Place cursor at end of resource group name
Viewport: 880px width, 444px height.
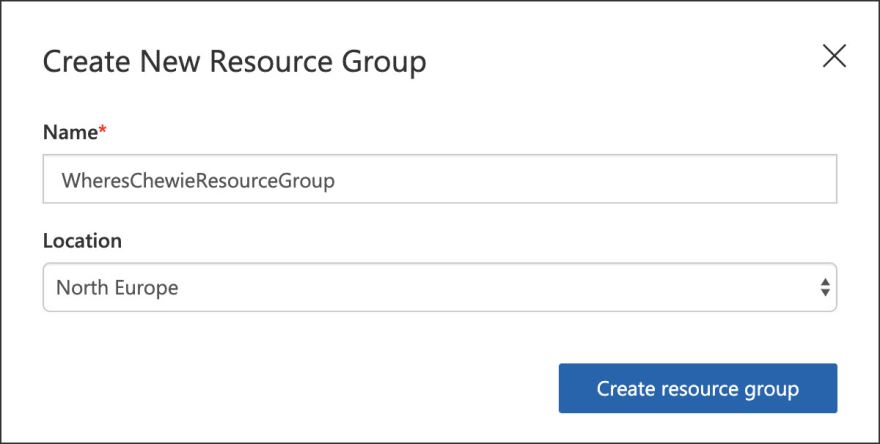pyautogui.click(x=336, y=181)
